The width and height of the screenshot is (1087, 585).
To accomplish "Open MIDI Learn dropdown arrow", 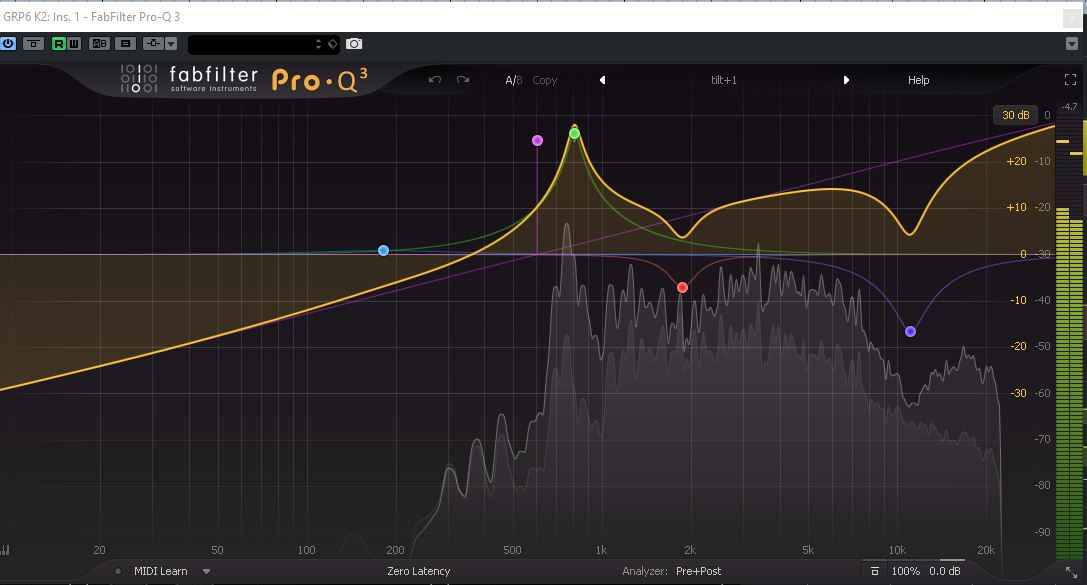I will (x=207, y=572).
